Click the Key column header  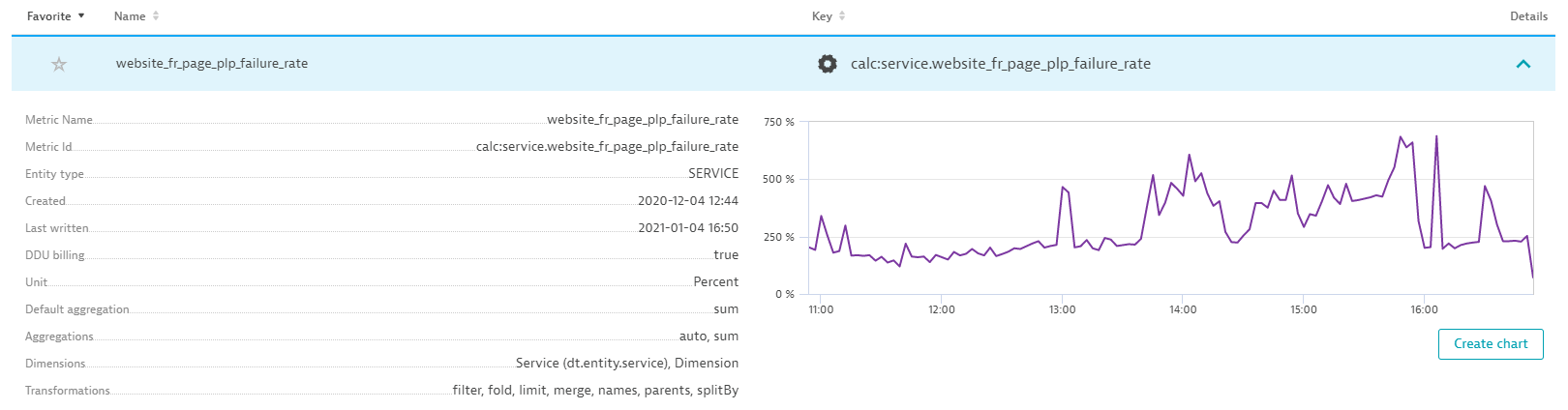coord(821,16)
